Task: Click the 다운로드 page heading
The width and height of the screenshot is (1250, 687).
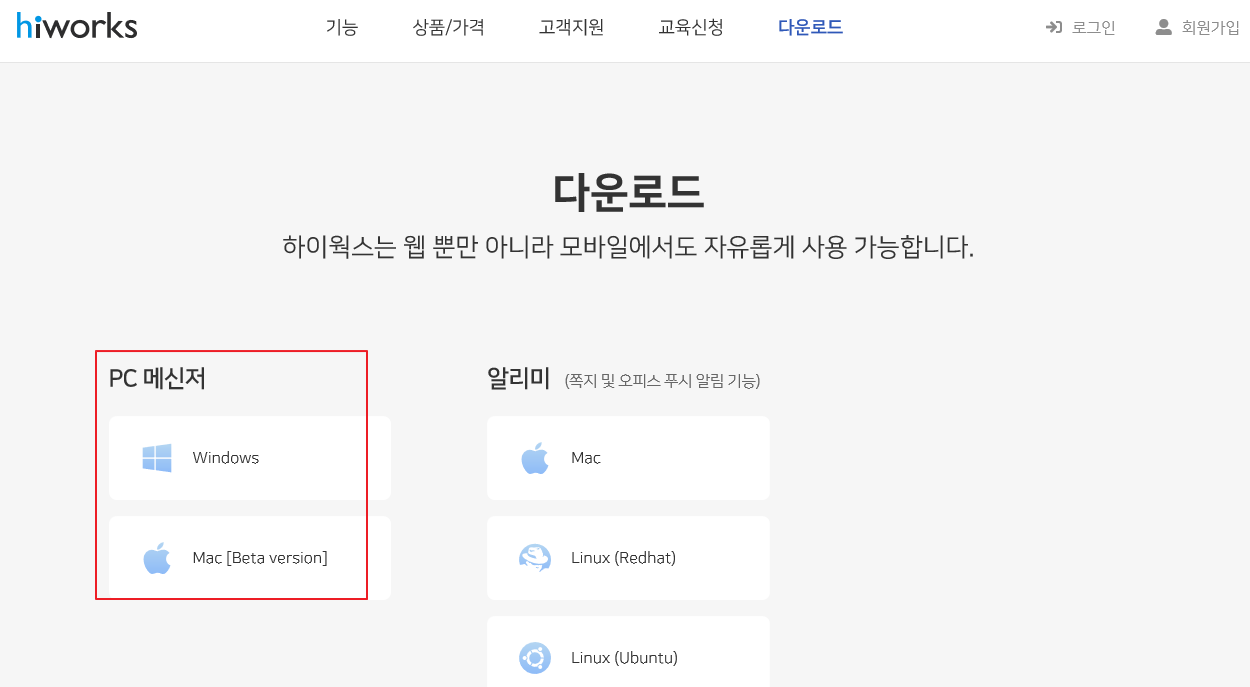Action: coord(628,192)
